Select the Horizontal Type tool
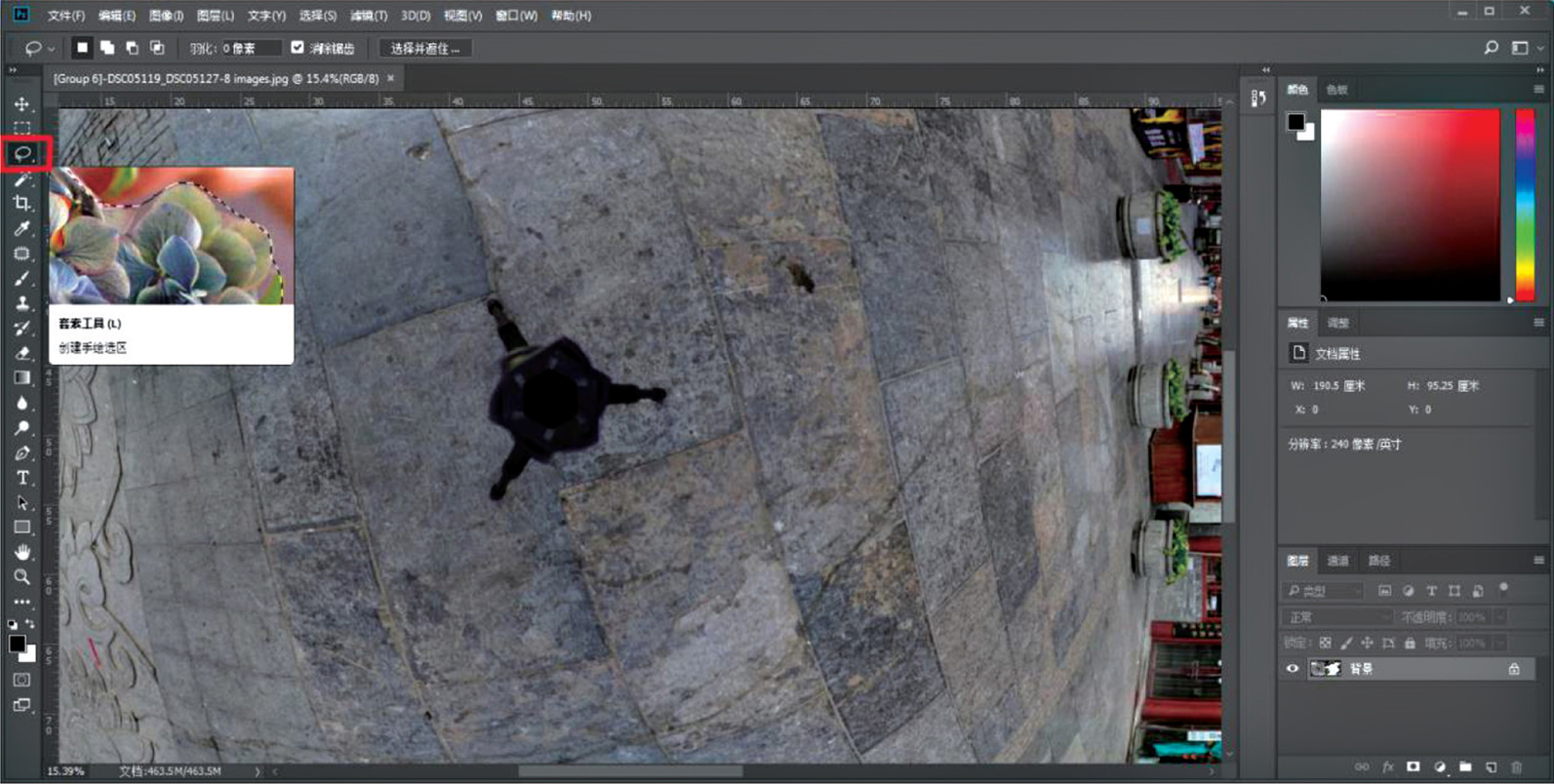The height and width of the screenshot is (784, 1554). [x=21, y=478]
